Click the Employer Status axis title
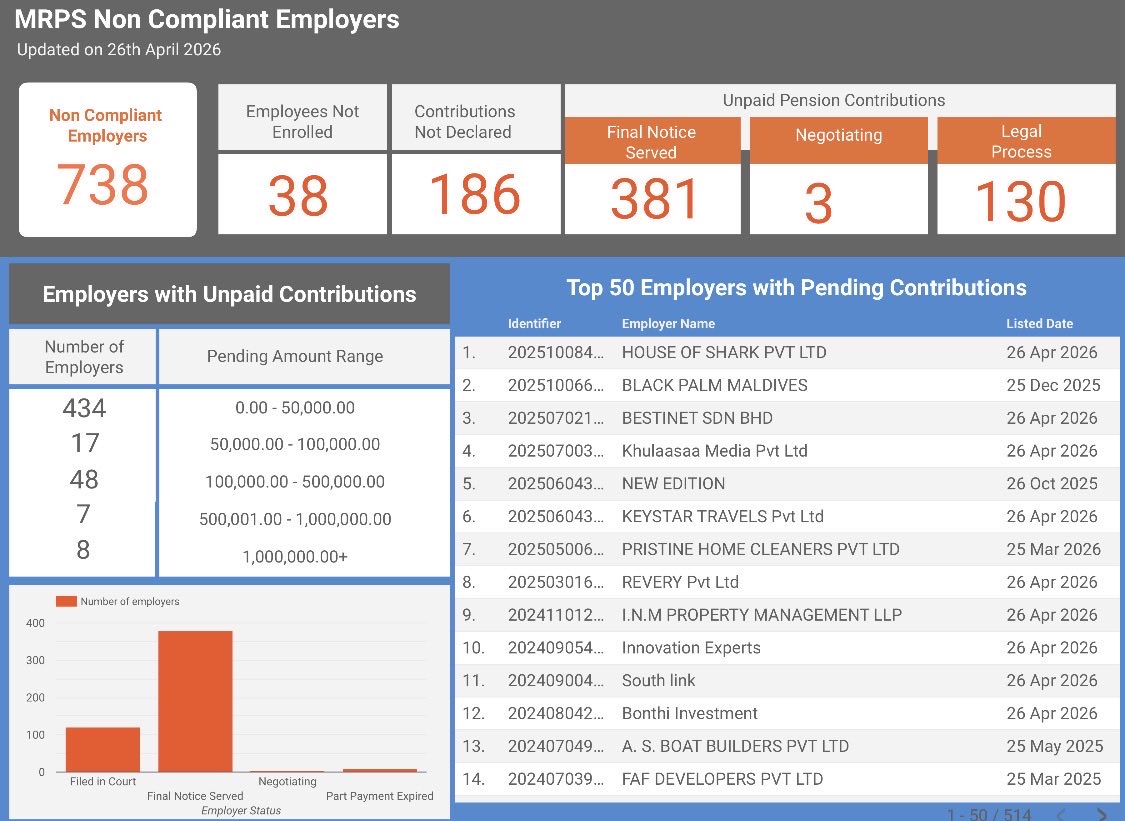 [x=241, y=810]
